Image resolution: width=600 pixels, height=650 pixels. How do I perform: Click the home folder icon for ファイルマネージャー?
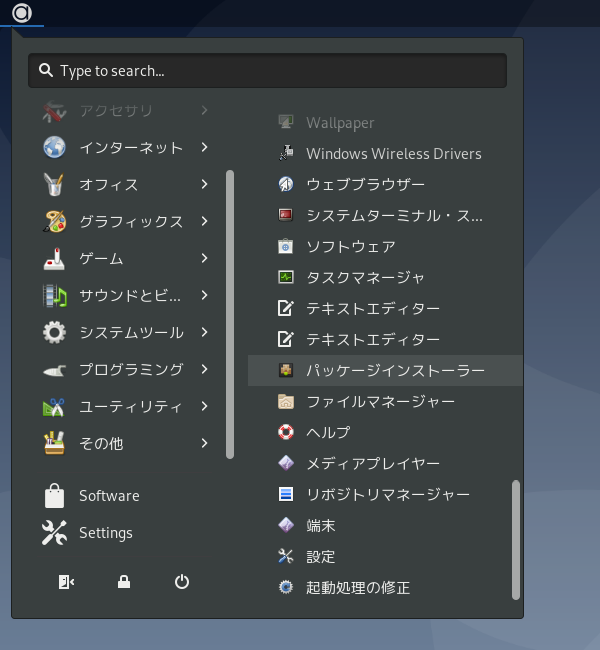[286, 401]
